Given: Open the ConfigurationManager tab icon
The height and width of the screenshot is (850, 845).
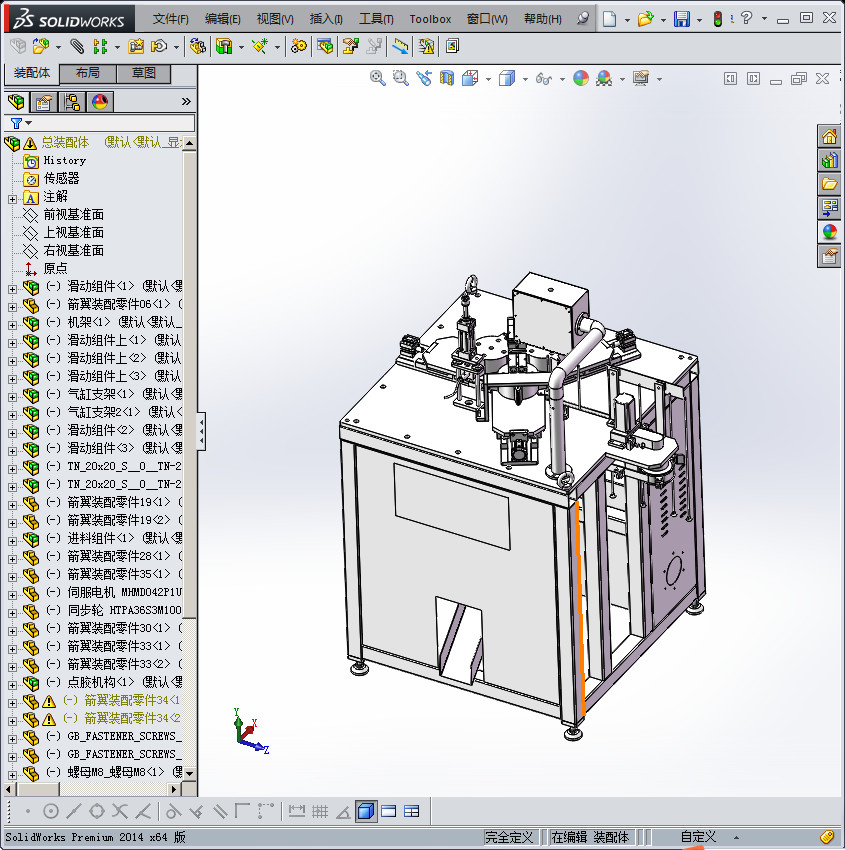Looking at the screenshot, I should click(72, 101).
